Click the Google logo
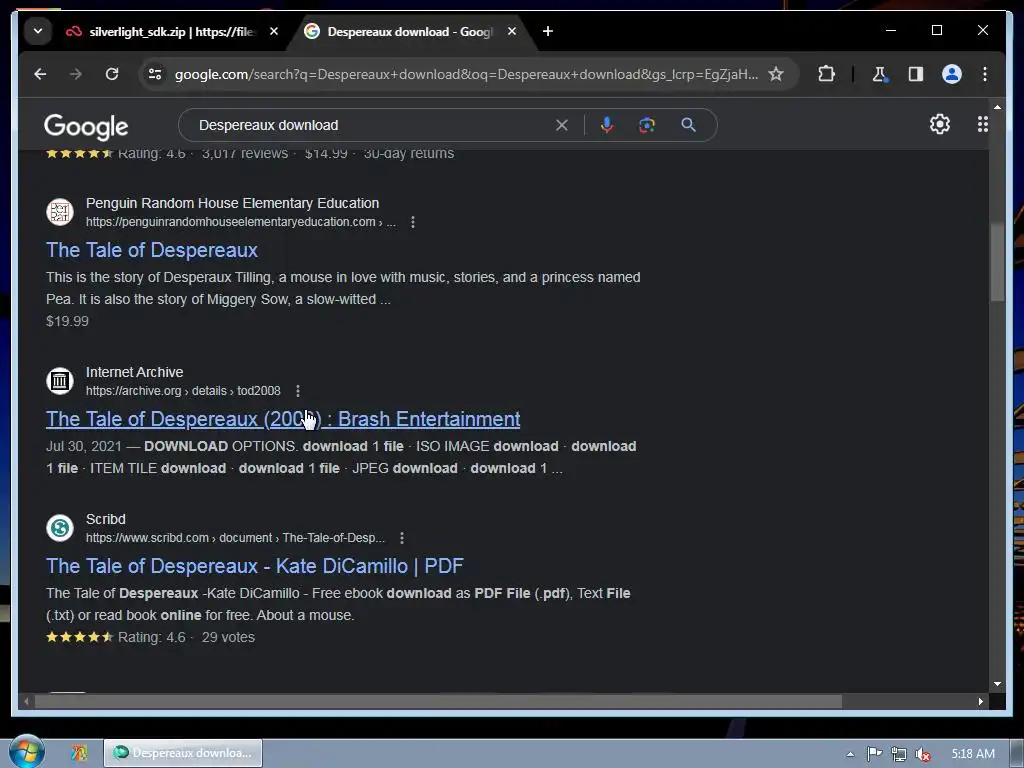 coord(86,126)
